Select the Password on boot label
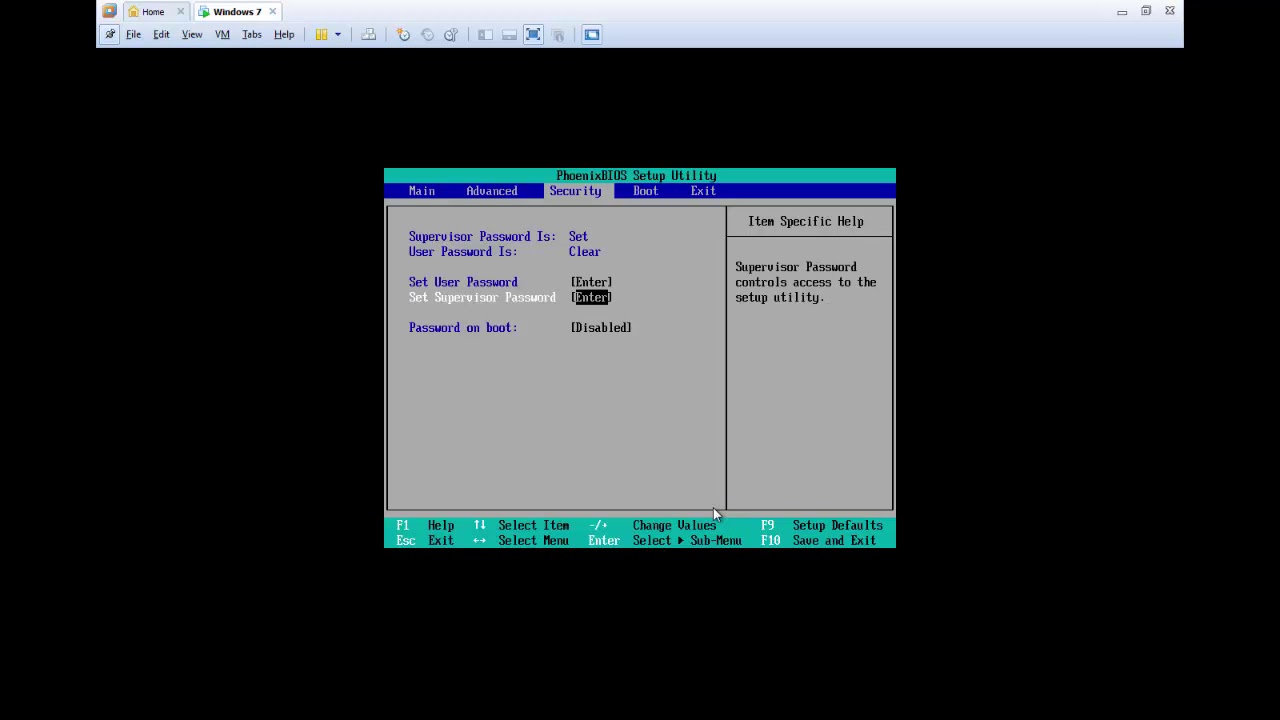The height and width of the screenshot is (720, 1280). click(463, 327)
